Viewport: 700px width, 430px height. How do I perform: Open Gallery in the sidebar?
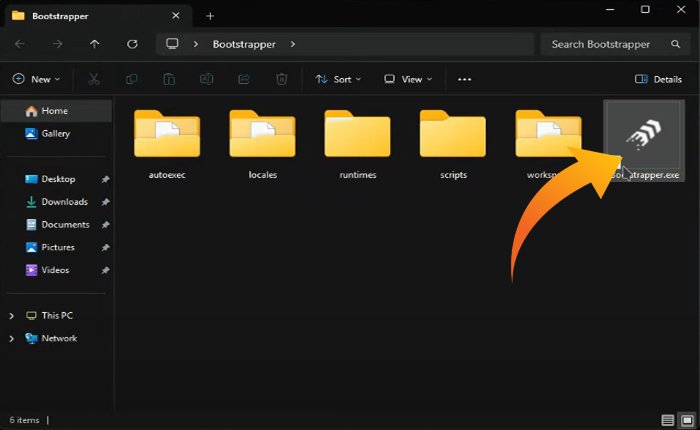pos(56,133)
